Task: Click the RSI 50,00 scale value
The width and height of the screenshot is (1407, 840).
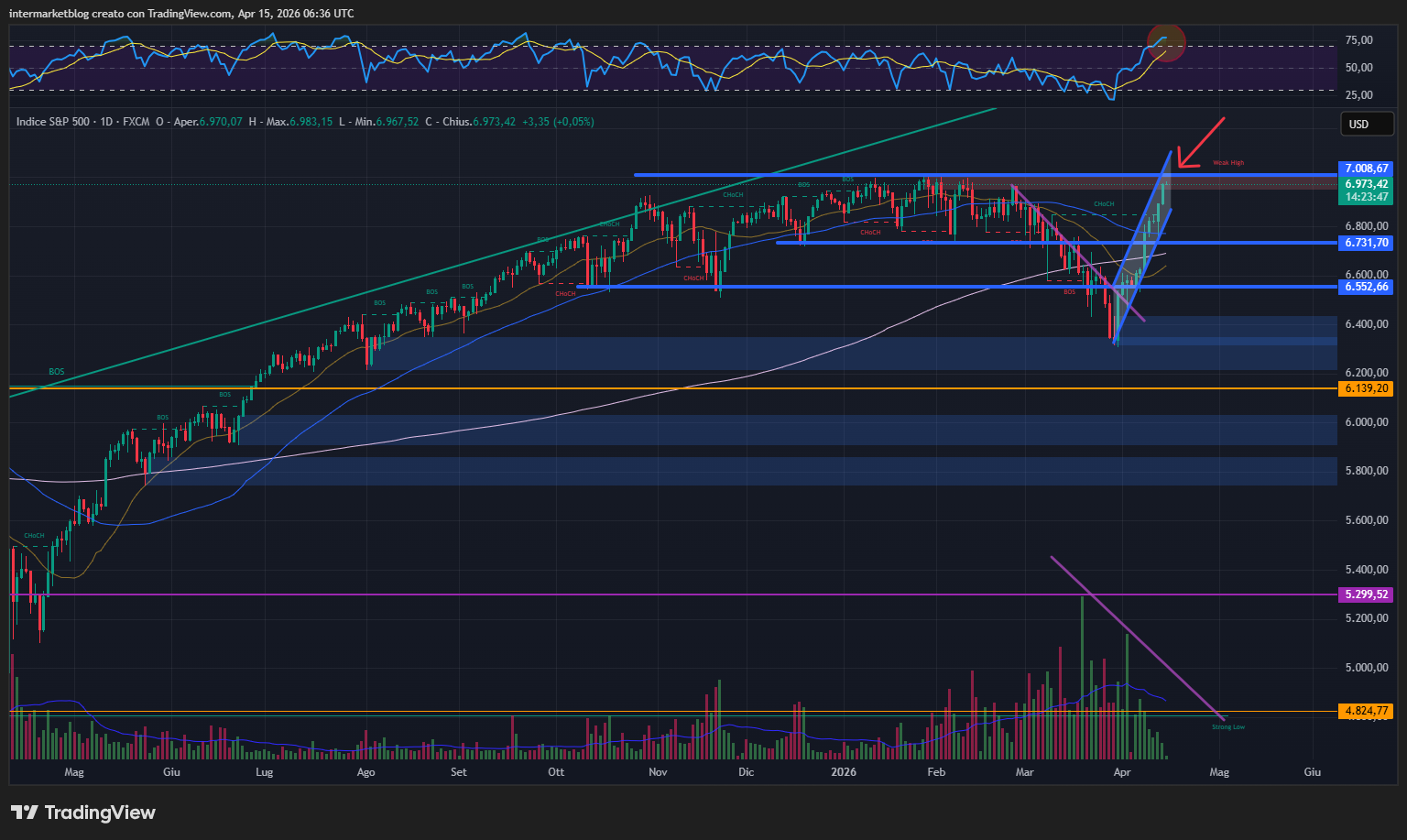Action: pyautogui.click(x=1358, y=68)
